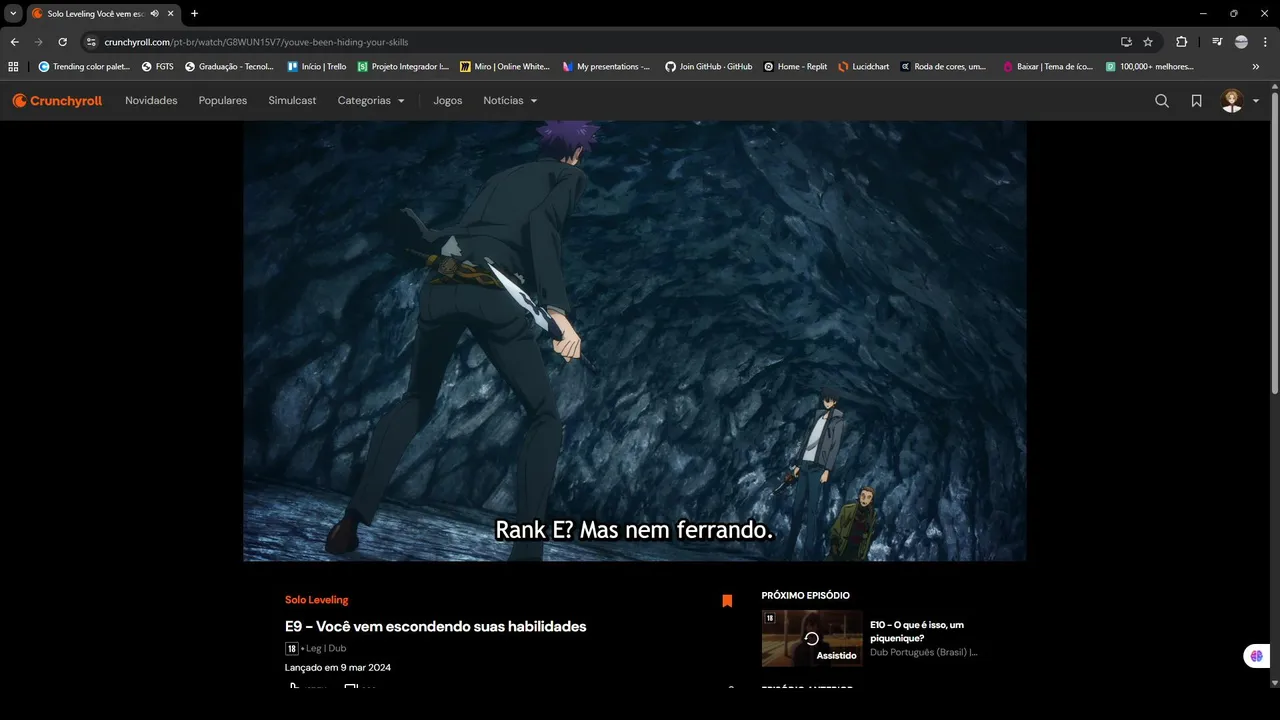Click the purple floating extension button
The width and height of the screenshot is (1280, 720).
point(1257,656)
